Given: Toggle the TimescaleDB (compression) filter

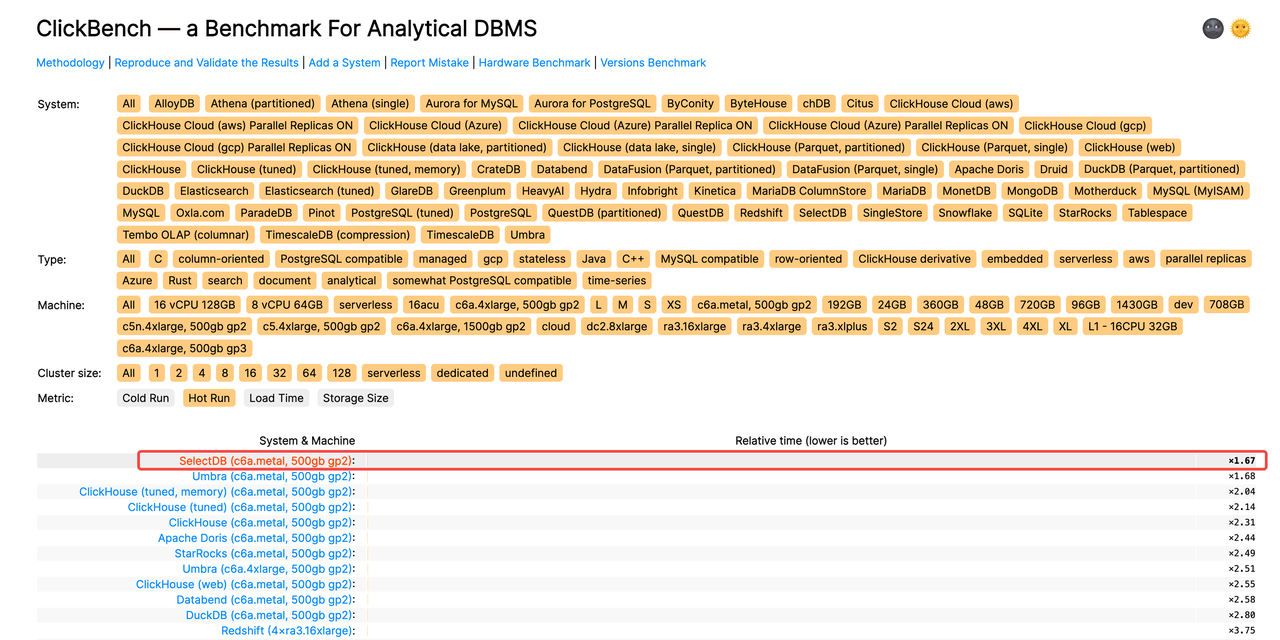Looking at the screenshot, I should click(338, 236).
